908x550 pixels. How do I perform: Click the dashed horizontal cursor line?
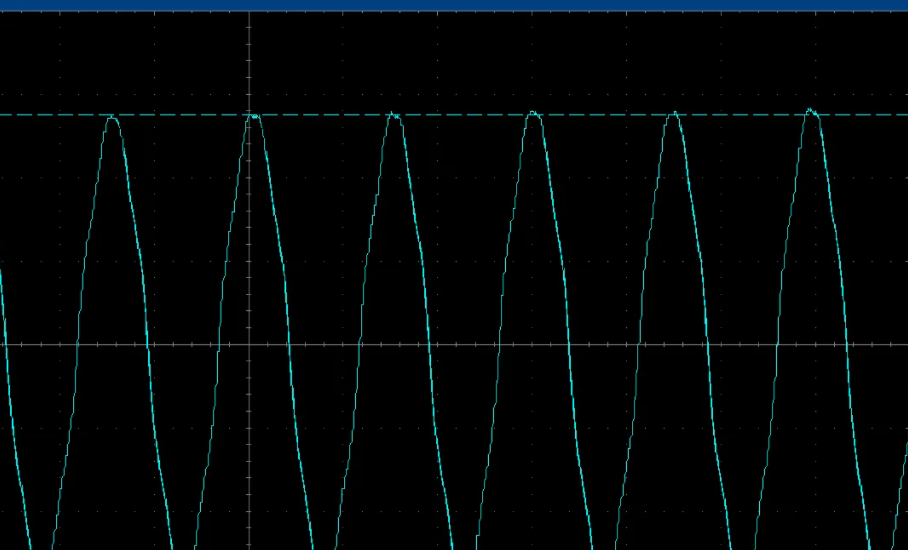460,115
